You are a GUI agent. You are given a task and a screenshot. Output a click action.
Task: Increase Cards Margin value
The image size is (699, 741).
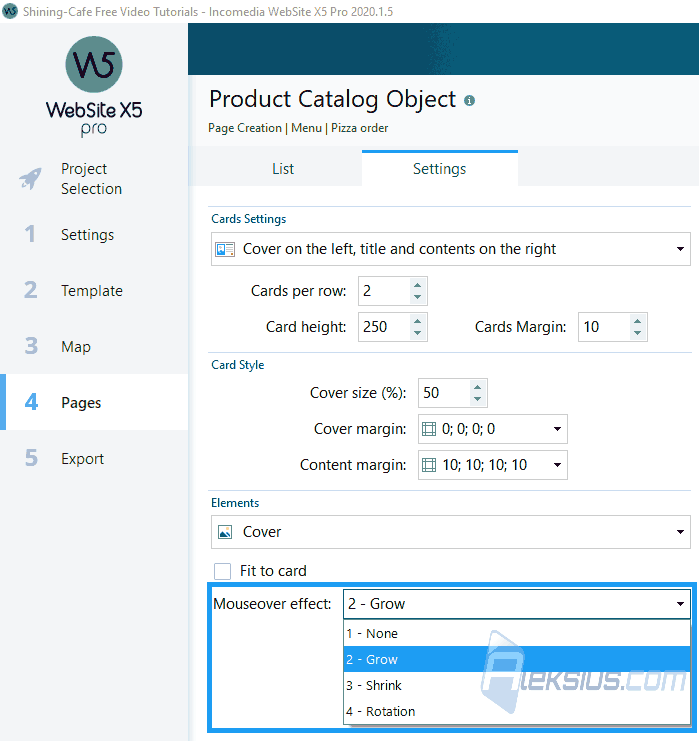[x=638, y=321]
